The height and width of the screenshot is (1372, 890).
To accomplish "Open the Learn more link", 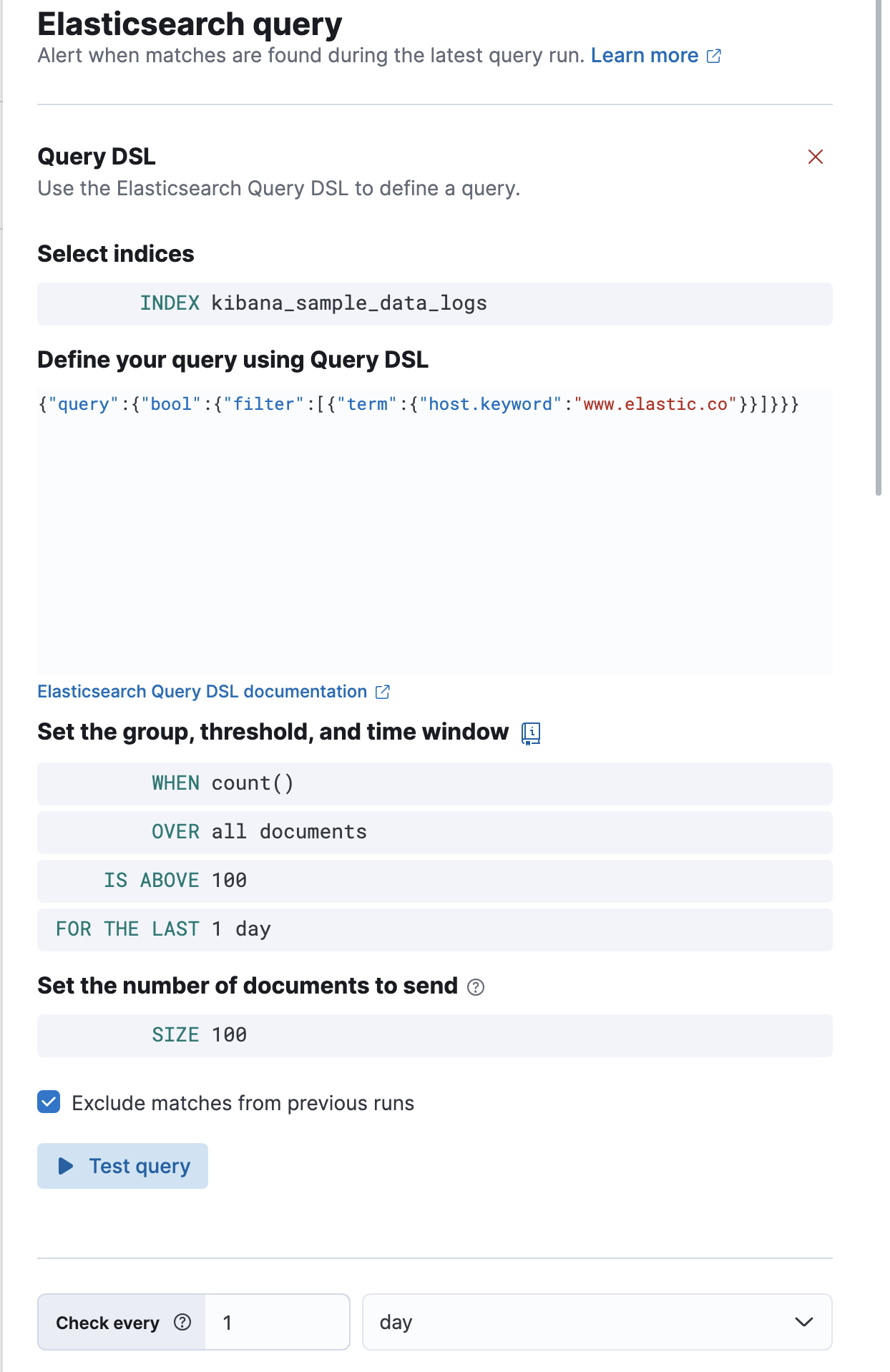I will [644, 56].
